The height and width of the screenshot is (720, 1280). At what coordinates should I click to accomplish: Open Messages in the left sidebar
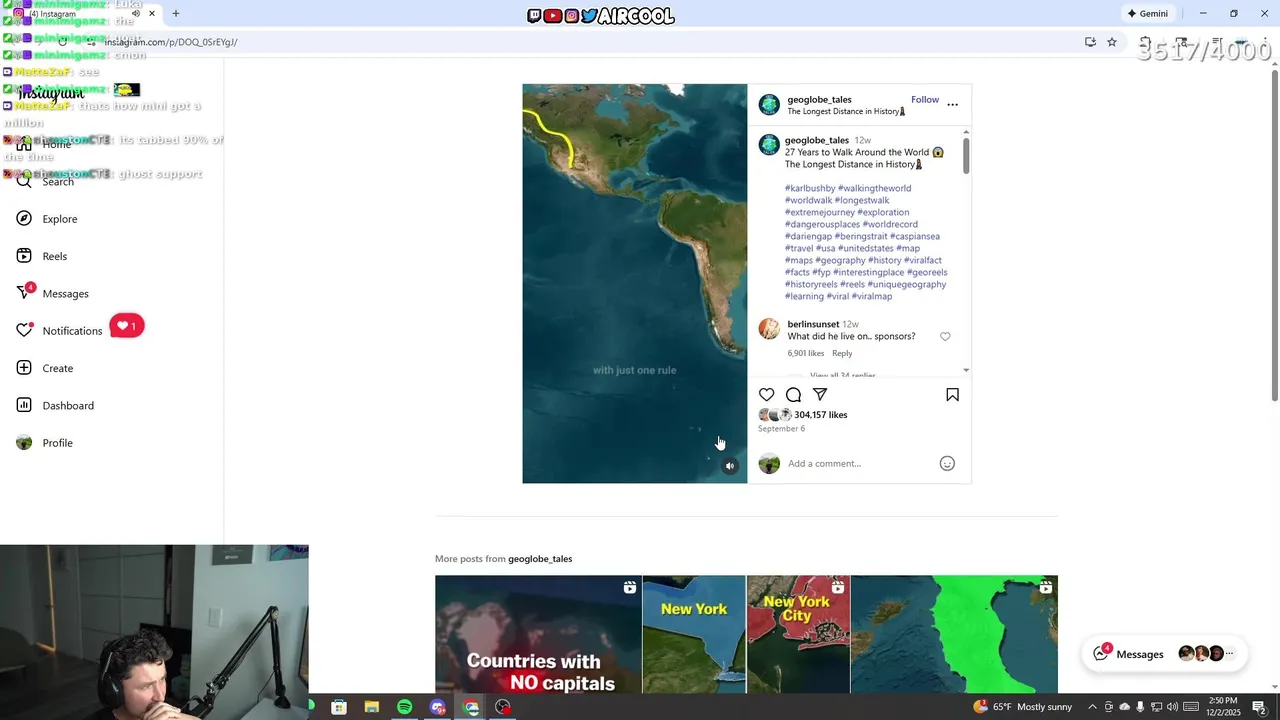click(53, 293)
